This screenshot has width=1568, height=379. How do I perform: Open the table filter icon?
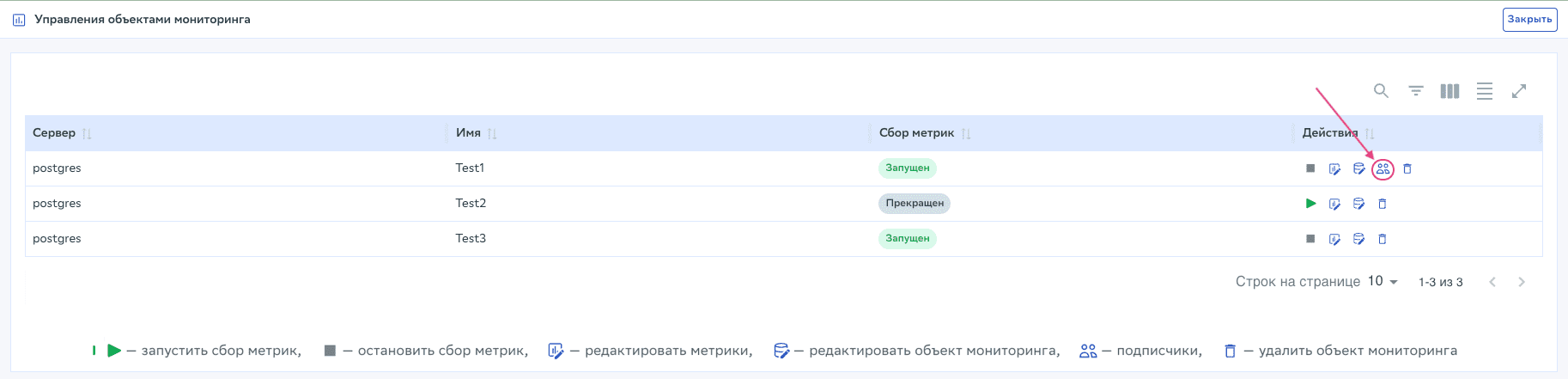1416,90
